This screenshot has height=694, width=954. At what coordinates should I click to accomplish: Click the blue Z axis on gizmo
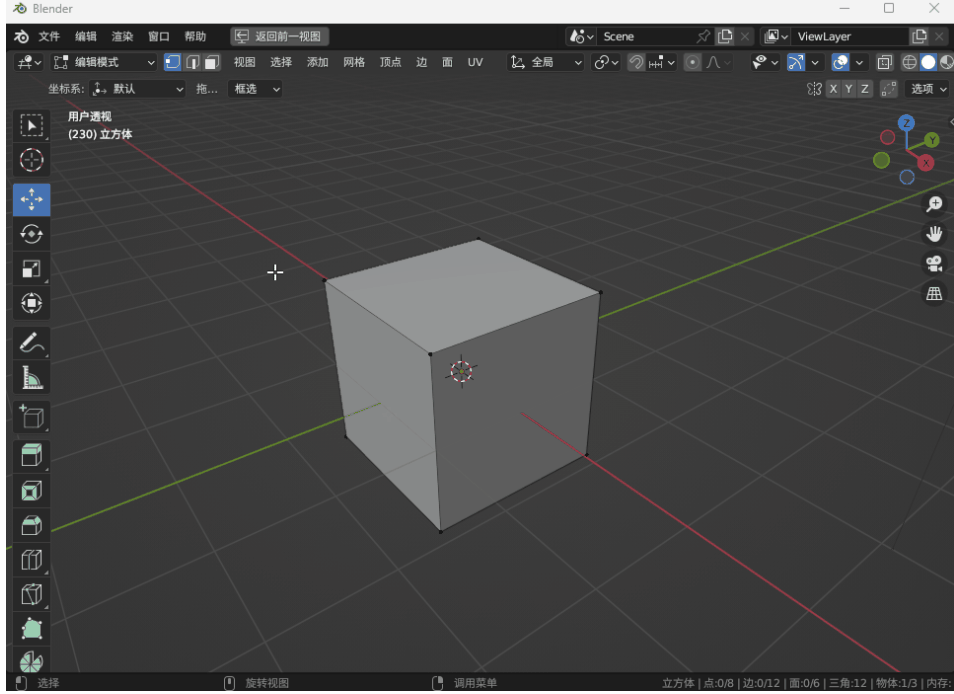click(907, 123)
